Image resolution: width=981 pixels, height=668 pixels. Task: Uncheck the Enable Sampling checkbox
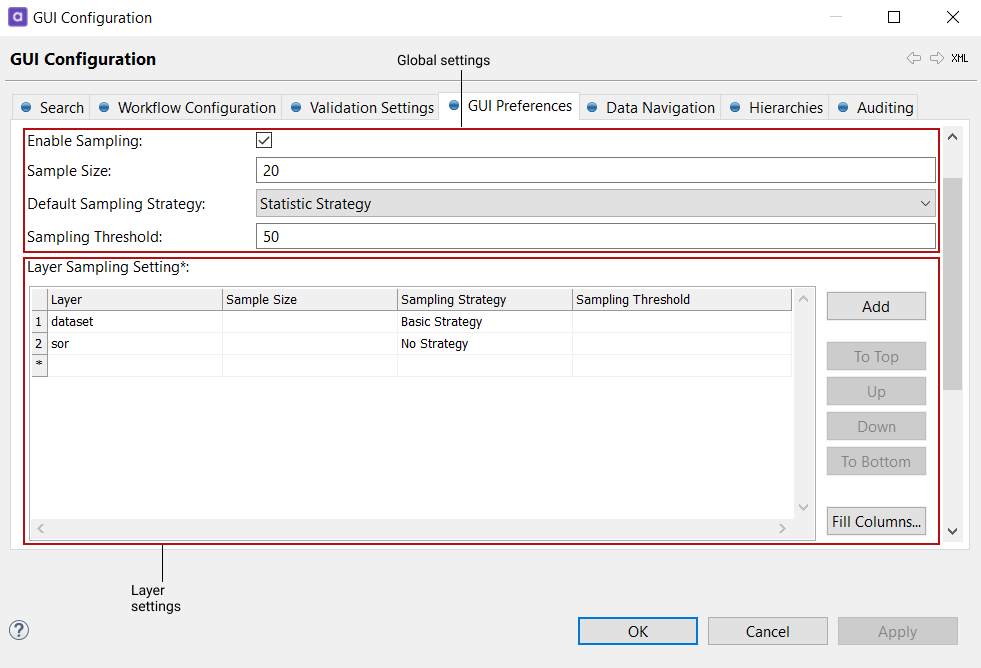[263, 139]
